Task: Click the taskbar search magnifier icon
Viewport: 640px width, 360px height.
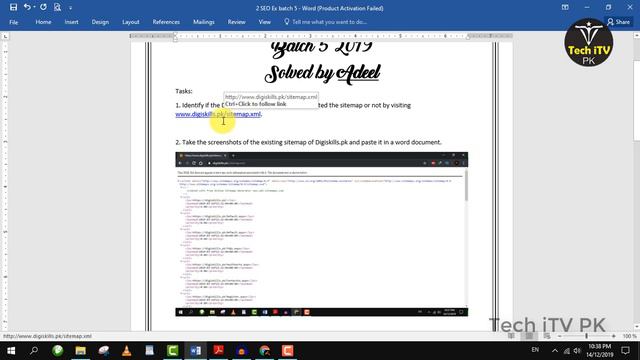Action: coord(34,351)
